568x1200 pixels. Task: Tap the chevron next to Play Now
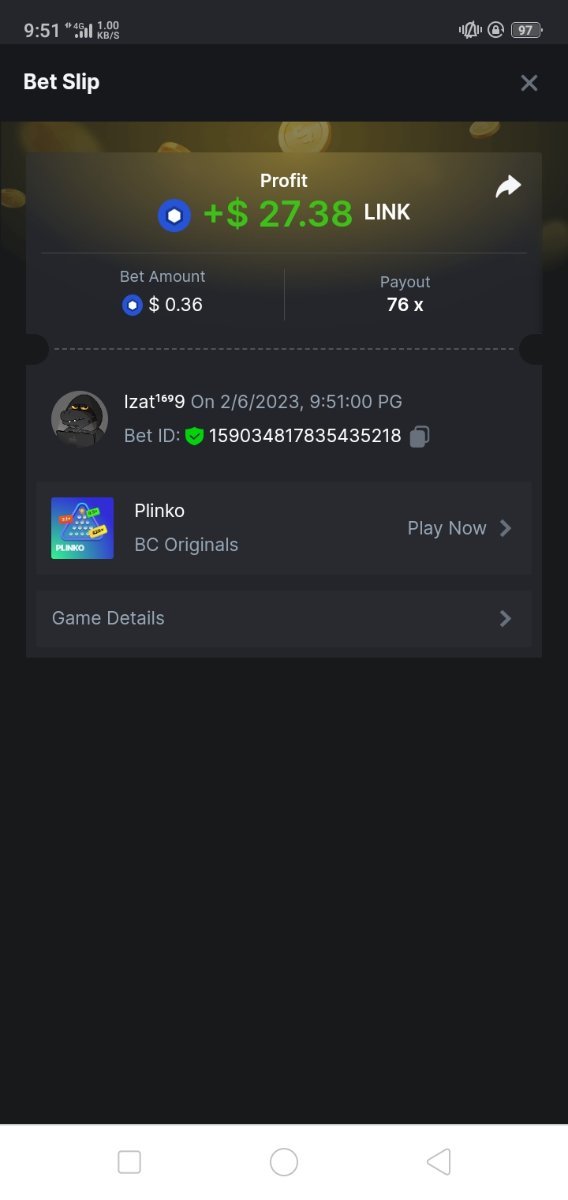(505, 528)
